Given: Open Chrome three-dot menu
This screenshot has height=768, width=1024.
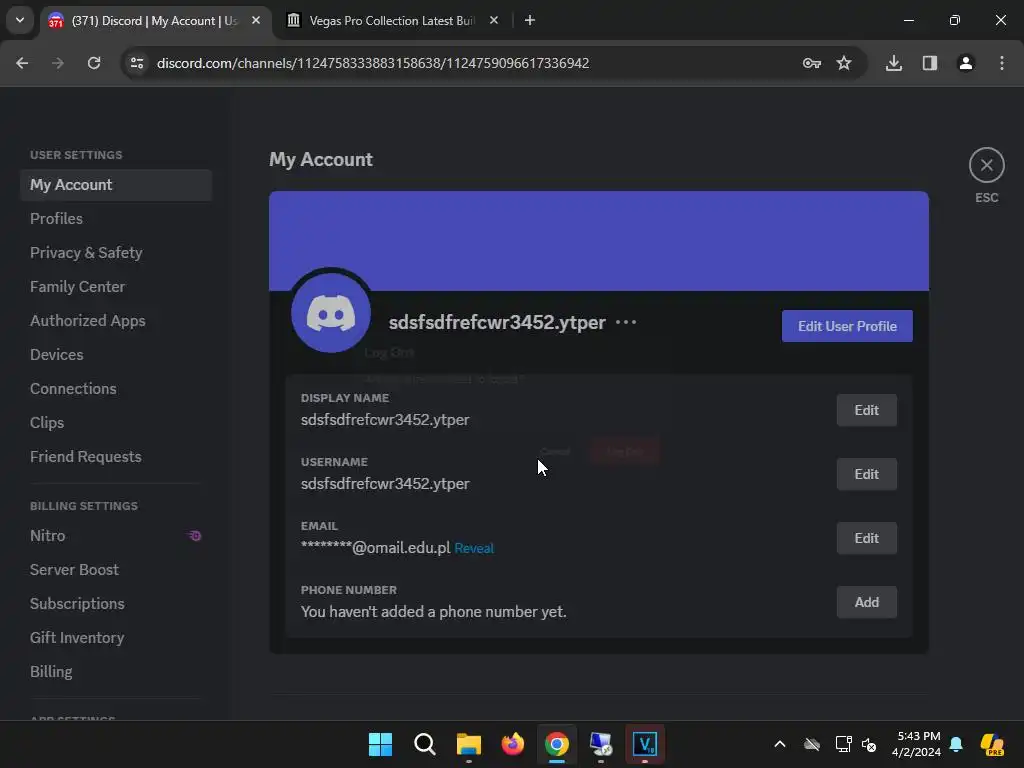Looking at the screenshot, I should (x=1002, y=63).
